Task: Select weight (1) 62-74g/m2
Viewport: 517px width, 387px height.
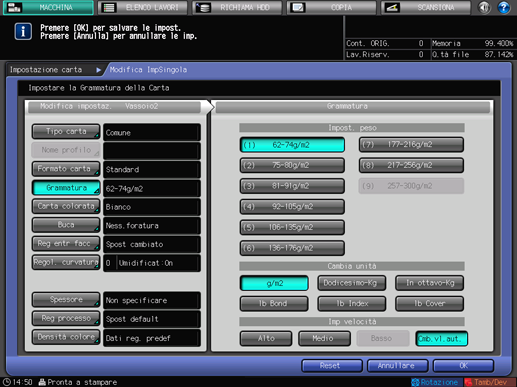Action: pos(292,145)
